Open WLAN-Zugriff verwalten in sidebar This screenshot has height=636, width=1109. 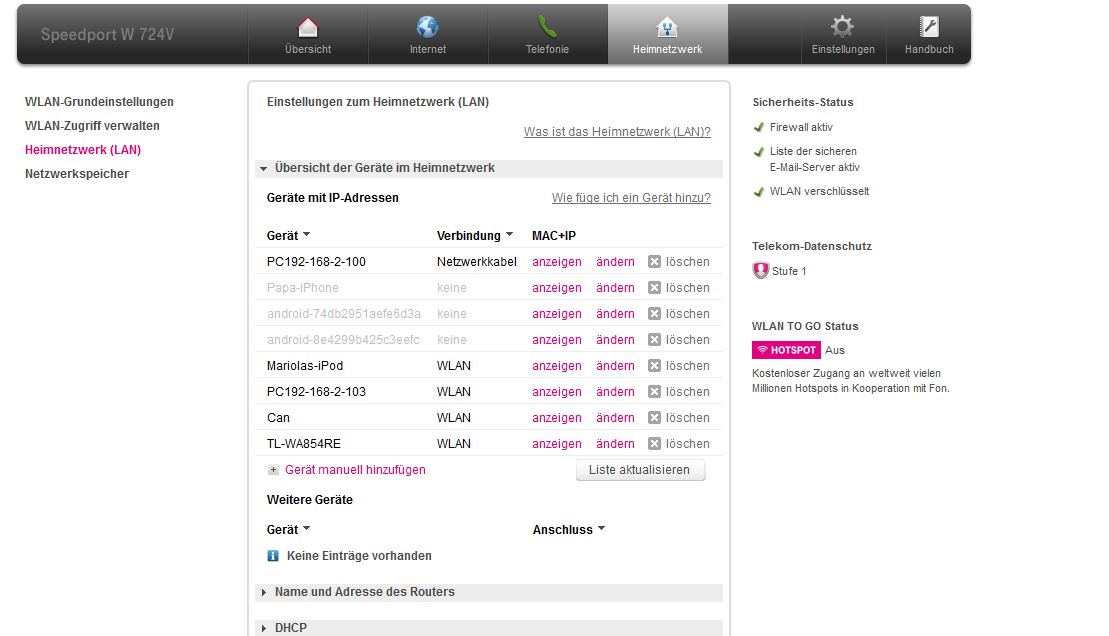pyautogui.click(x=92, y=126)
